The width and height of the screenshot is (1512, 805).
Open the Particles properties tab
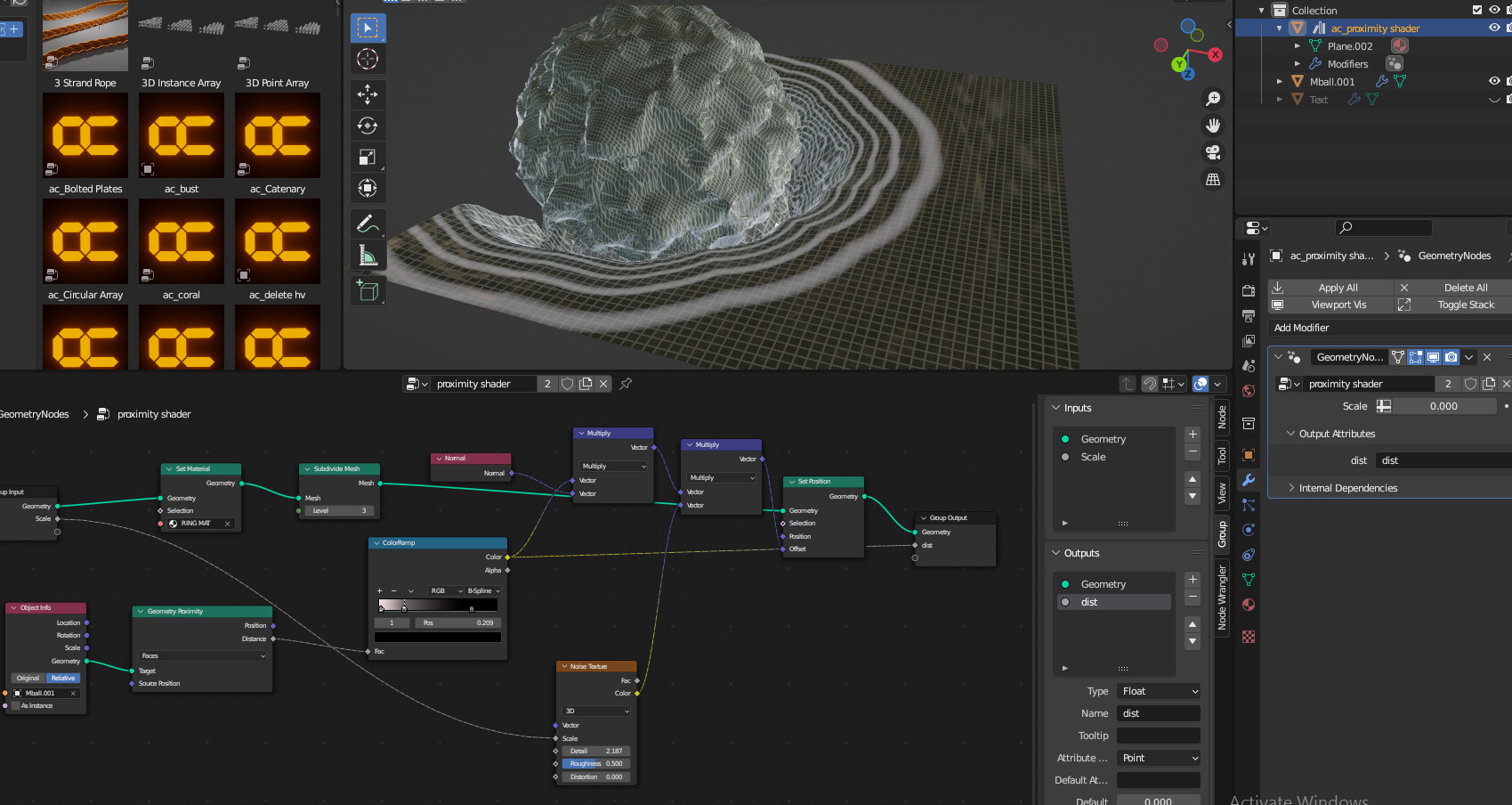(x=1249, y=505)
